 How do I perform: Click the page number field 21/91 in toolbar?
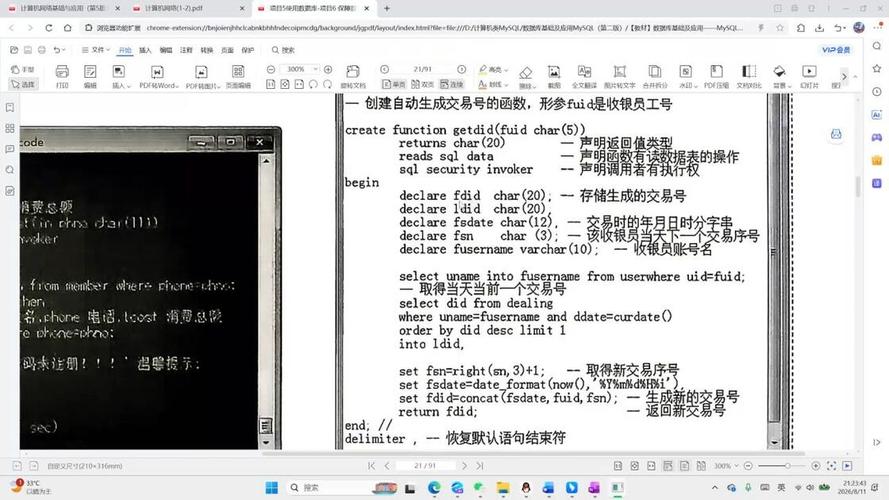pyautogui.click(x=422, y=69)
